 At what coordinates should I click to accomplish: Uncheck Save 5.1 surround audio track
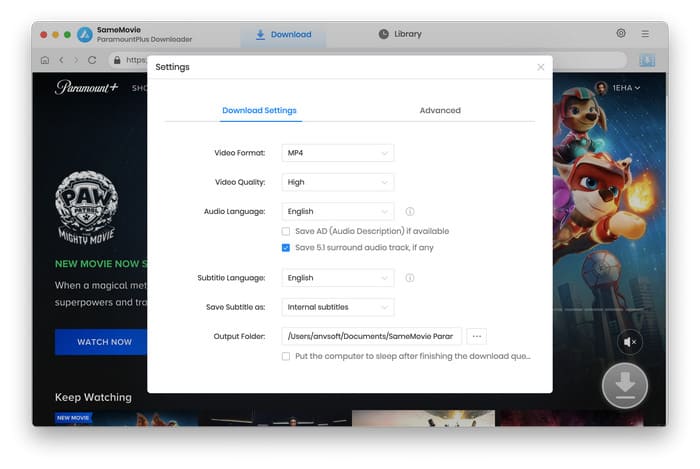point(286,248)
